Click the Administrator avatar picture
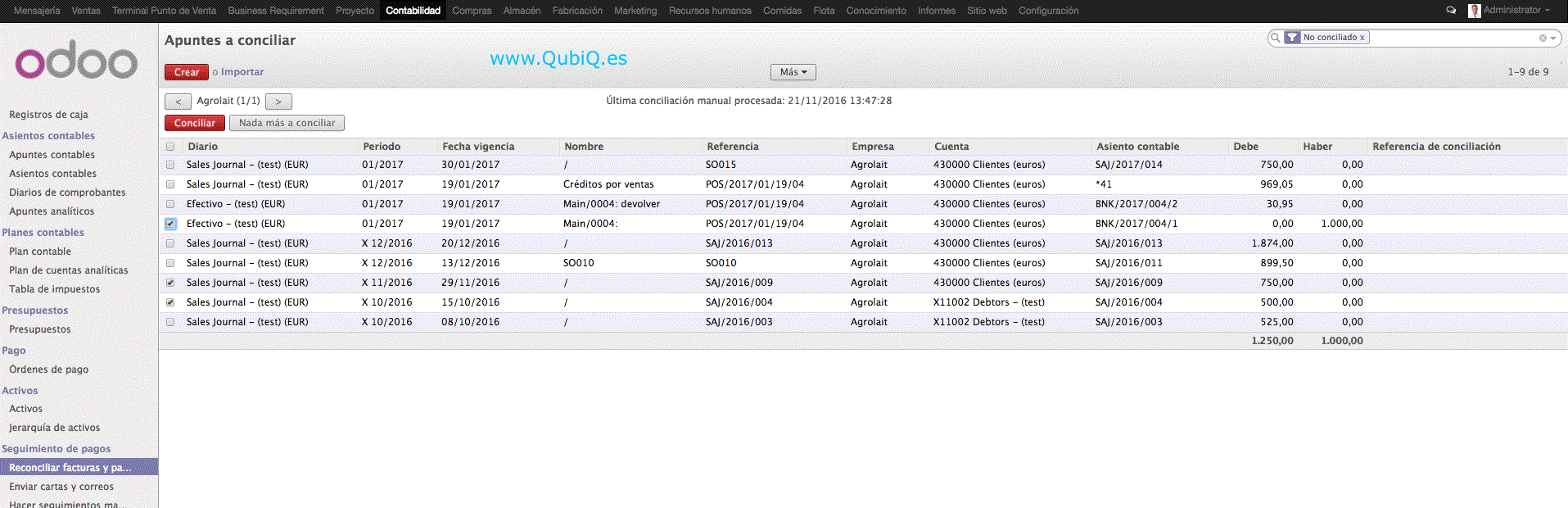The image size is (1568, 508). point(1474,11)
